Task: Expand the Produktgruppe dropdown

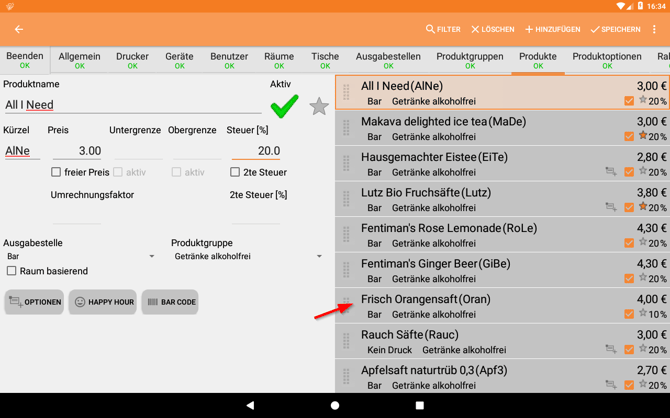Action: tap(248, 257)
